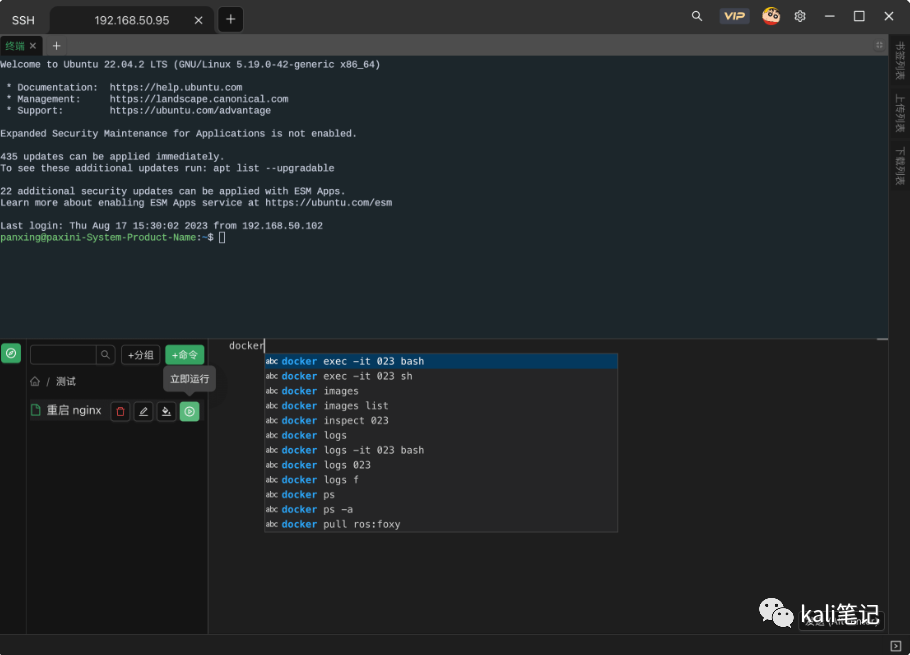Pick the plain docker ps suggestion
The width and height of the screenshot is (910, 655).
coord(441,494)
